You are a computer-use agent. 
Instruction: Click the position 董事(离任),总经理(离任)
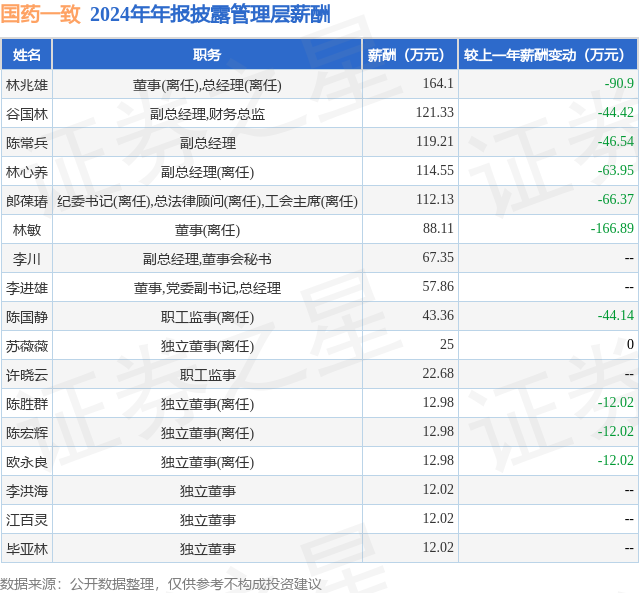pyautogui.click(x=207, y=85)
